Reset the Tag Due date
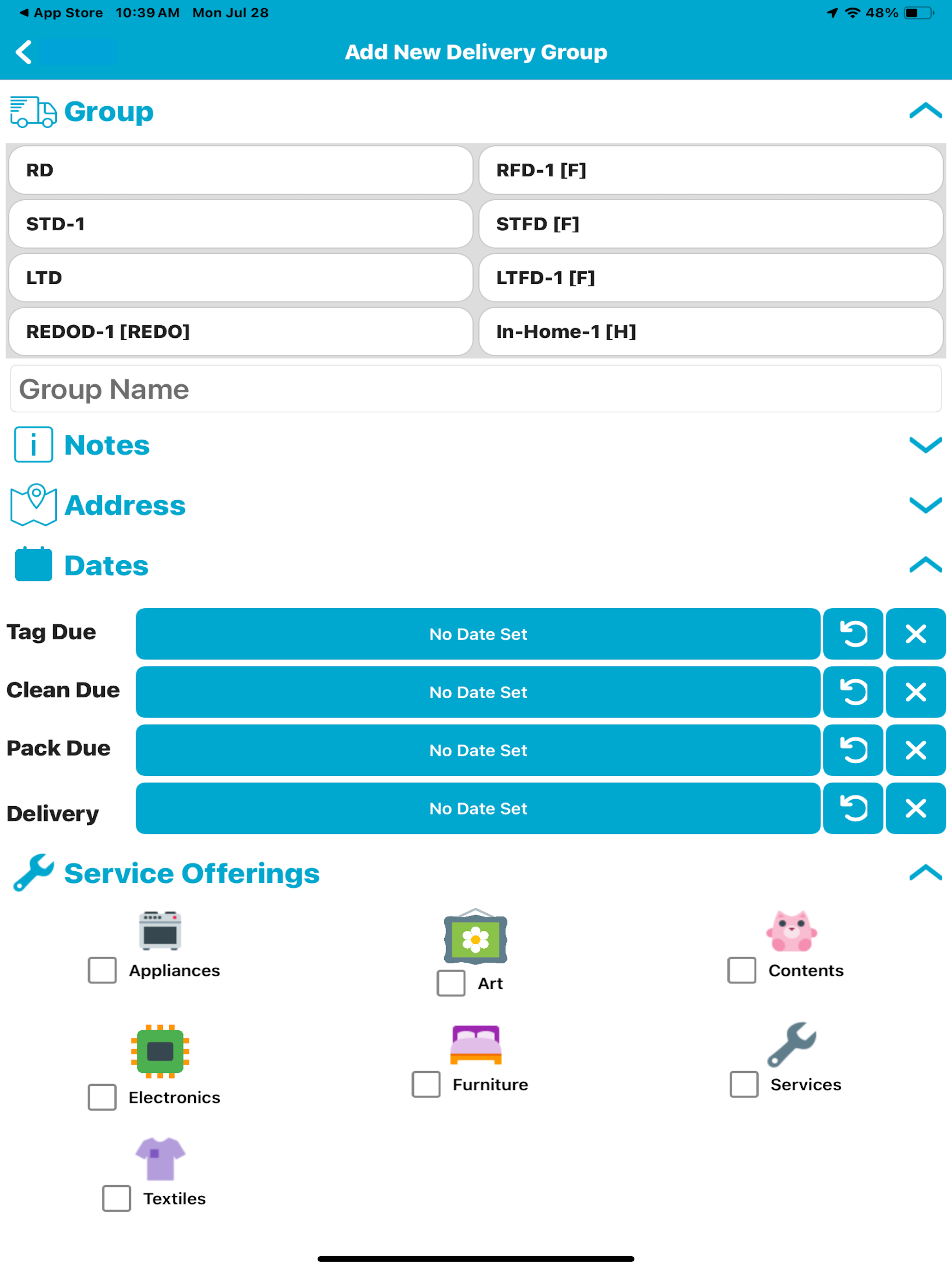Image resolution: width=952 pixels, height=1270 pixels. [x=853, y=634]
